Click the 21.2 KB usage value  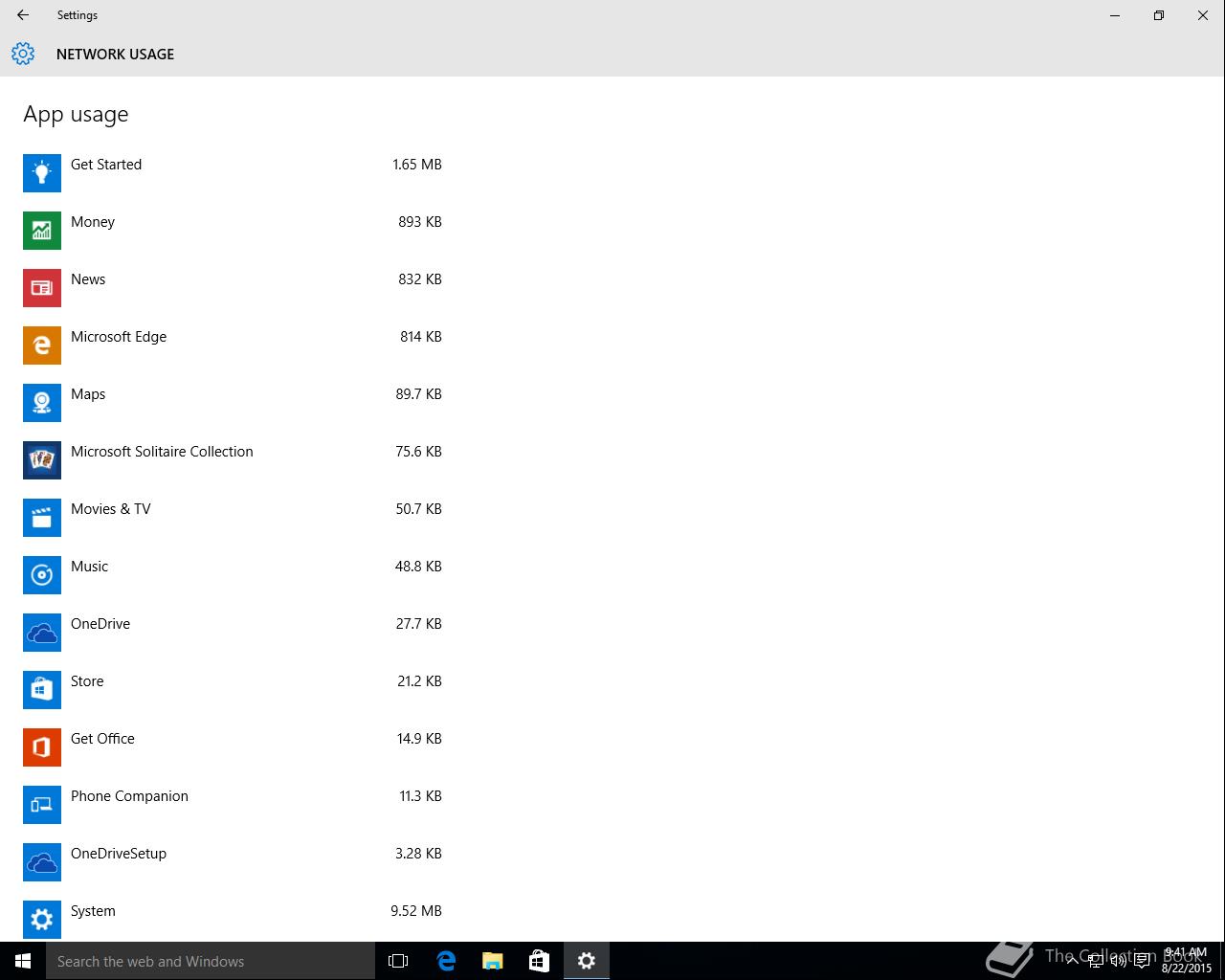coord(419,681)
